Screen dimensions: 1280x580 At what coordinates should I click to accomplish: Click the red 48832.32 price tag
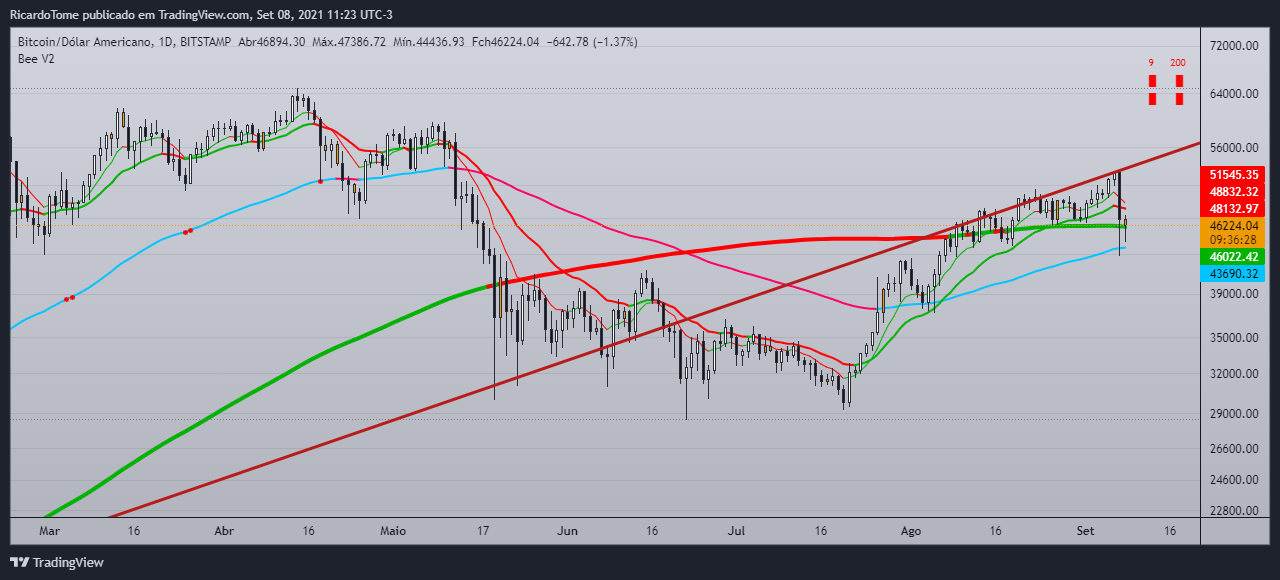1233,191
